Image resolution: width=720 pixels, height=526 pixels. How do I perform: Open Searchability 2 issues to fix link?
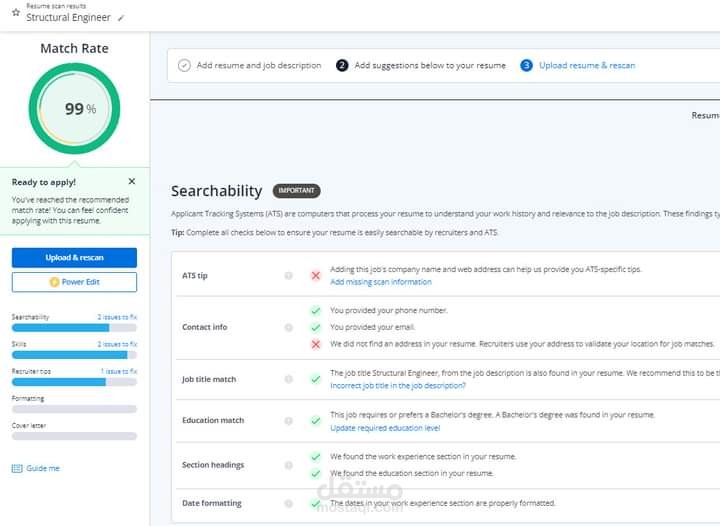tap(117, 317)
